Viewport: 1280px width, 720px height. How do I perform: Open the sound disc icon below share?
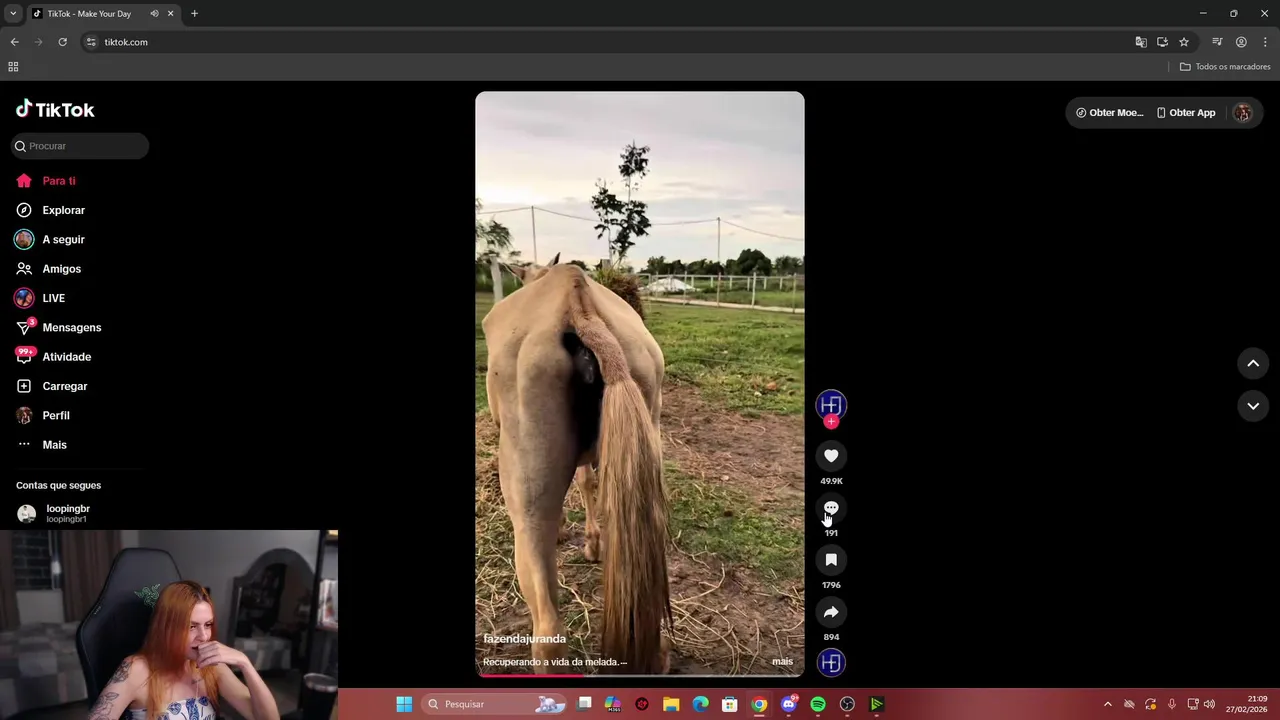(831, 662)
